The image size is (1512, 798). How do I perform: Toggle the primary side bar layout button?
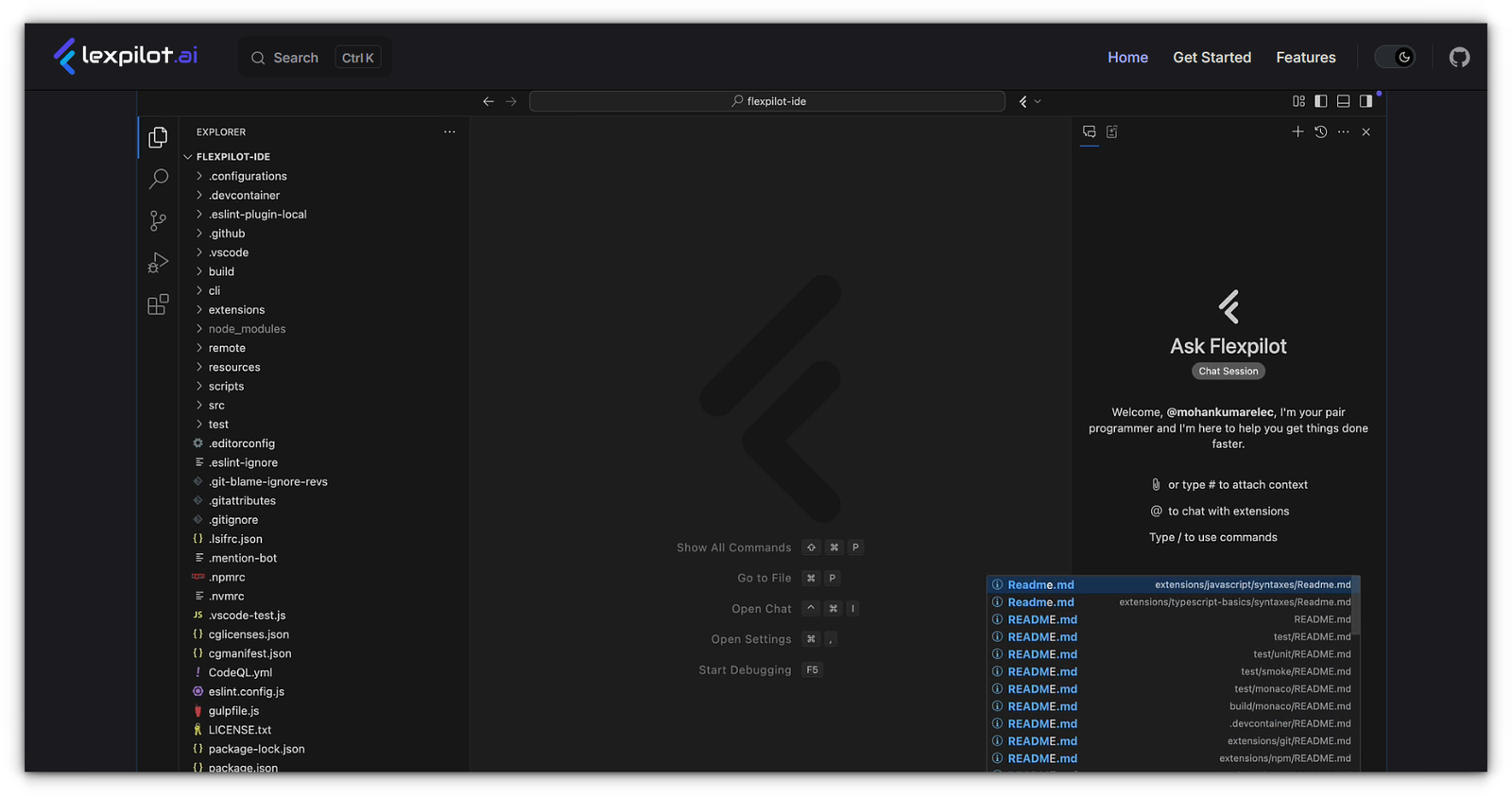(1321, 101)
